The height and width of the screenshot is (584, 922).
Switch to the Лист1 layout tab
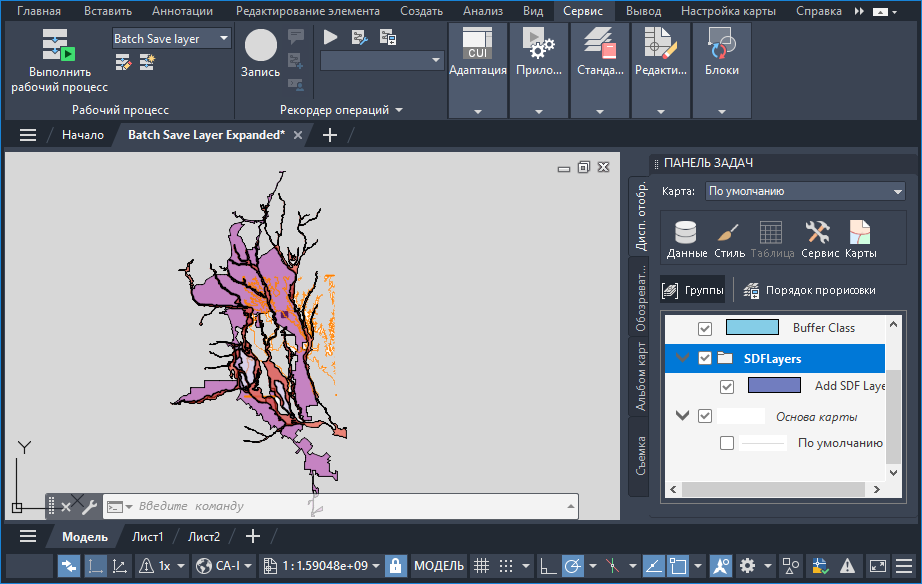[x=148, y=536]
